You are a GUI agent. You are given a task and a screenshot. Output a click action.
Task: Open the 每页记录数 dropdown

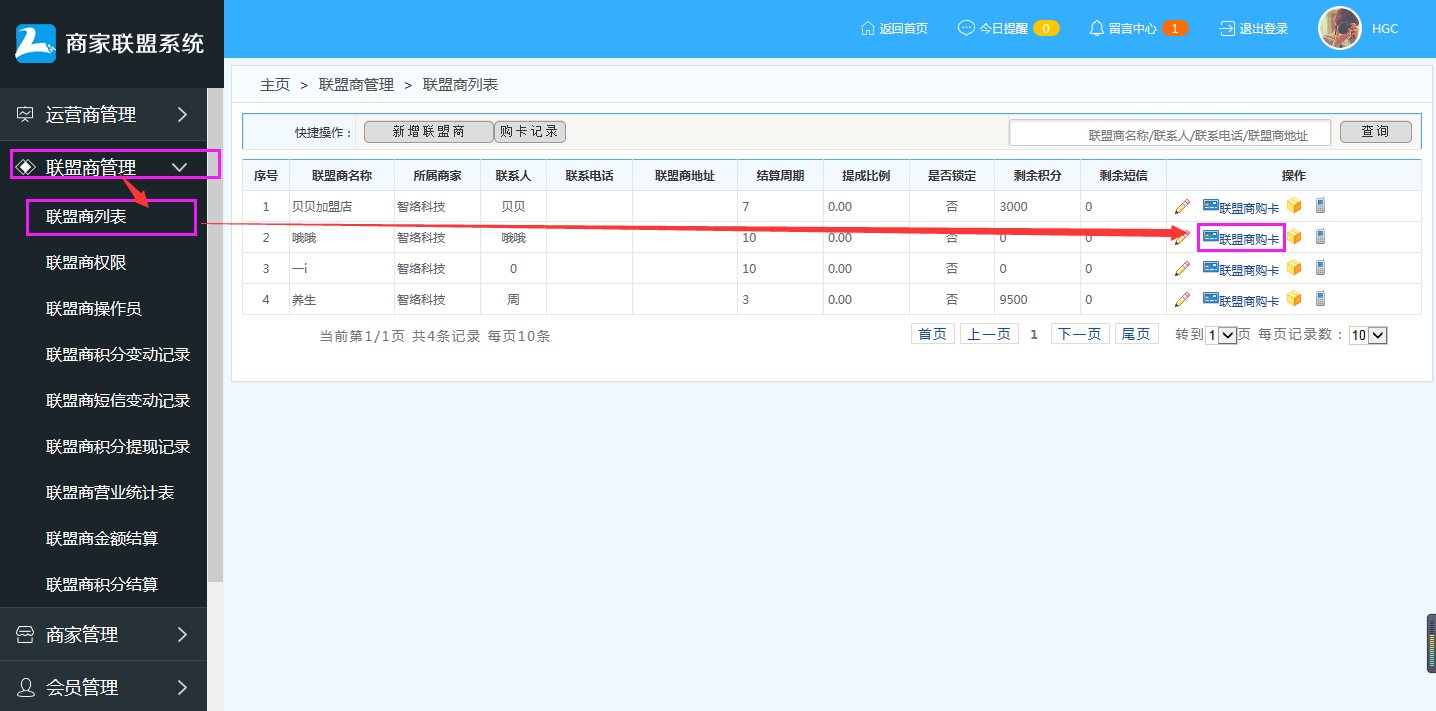click(x=1368, y=336)
